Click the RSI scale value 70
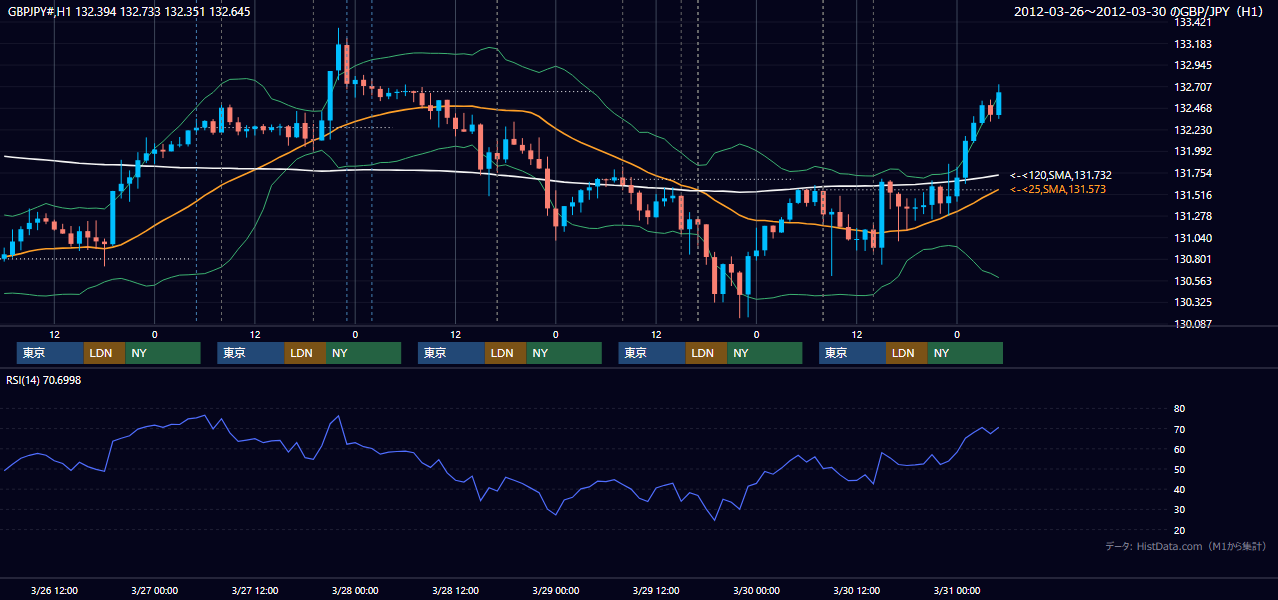 coord(1179,430)
